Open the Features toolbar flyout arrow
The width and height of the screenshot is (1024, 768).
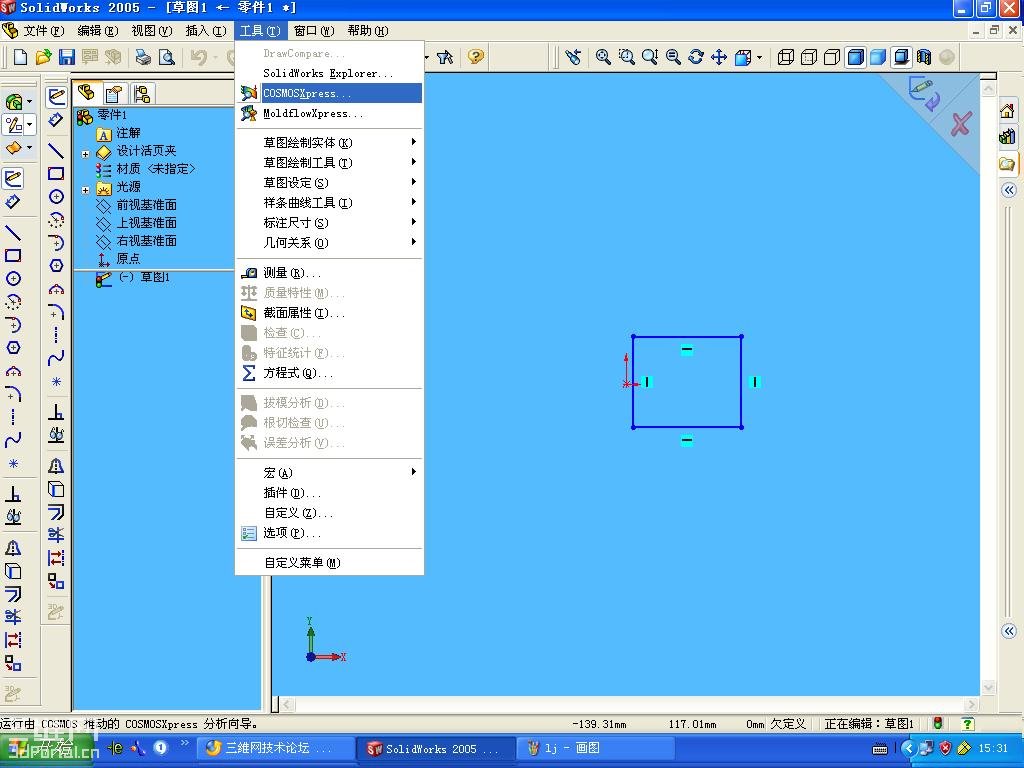29,101
